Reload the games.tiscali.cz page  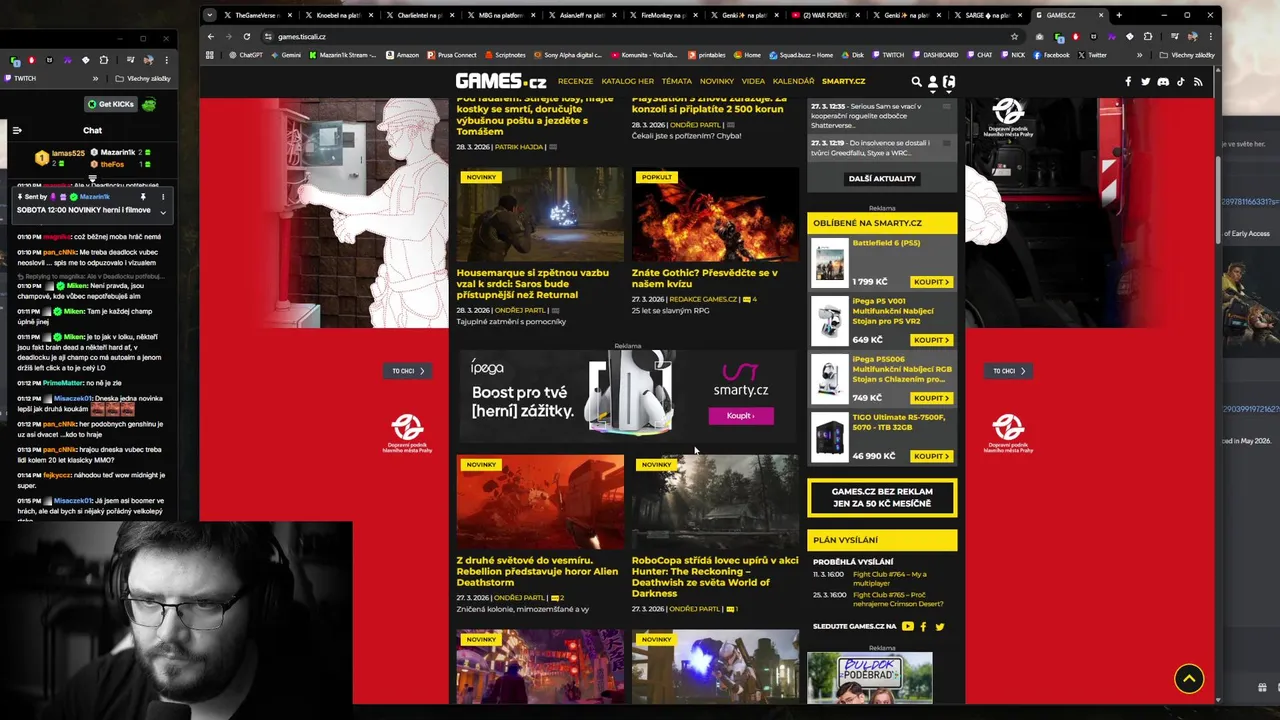click(247, 36)
